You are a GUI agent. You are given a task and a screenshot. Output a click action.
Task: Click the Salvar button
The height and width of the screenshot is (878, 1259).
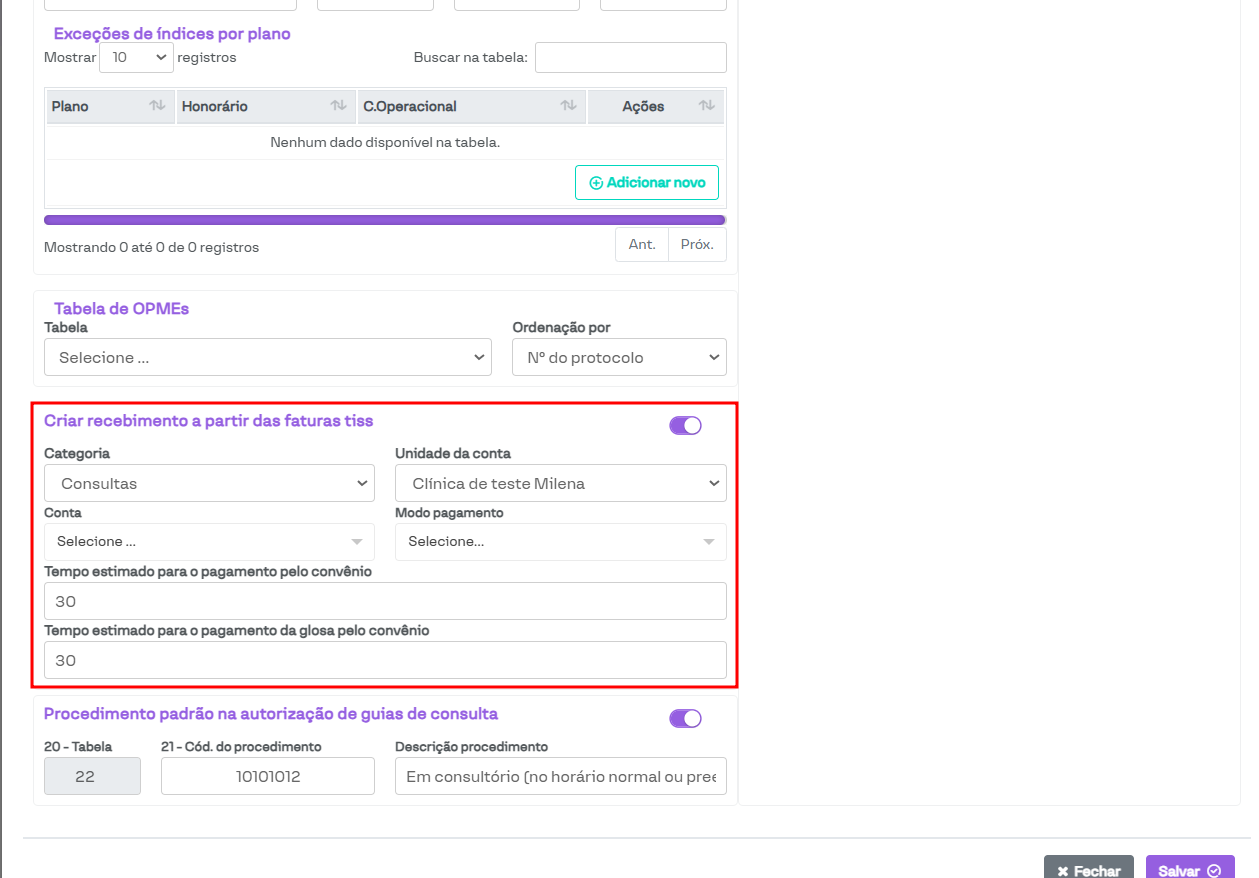point(1190,869)
